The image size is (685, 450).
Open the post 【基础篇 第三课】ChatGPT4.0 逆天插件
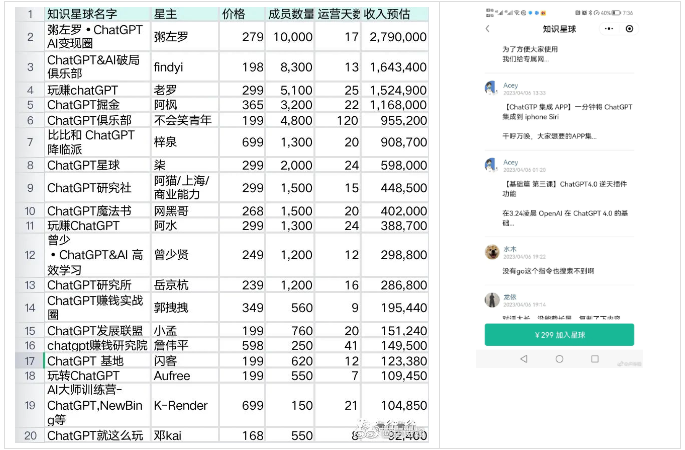tap(564, 189)
